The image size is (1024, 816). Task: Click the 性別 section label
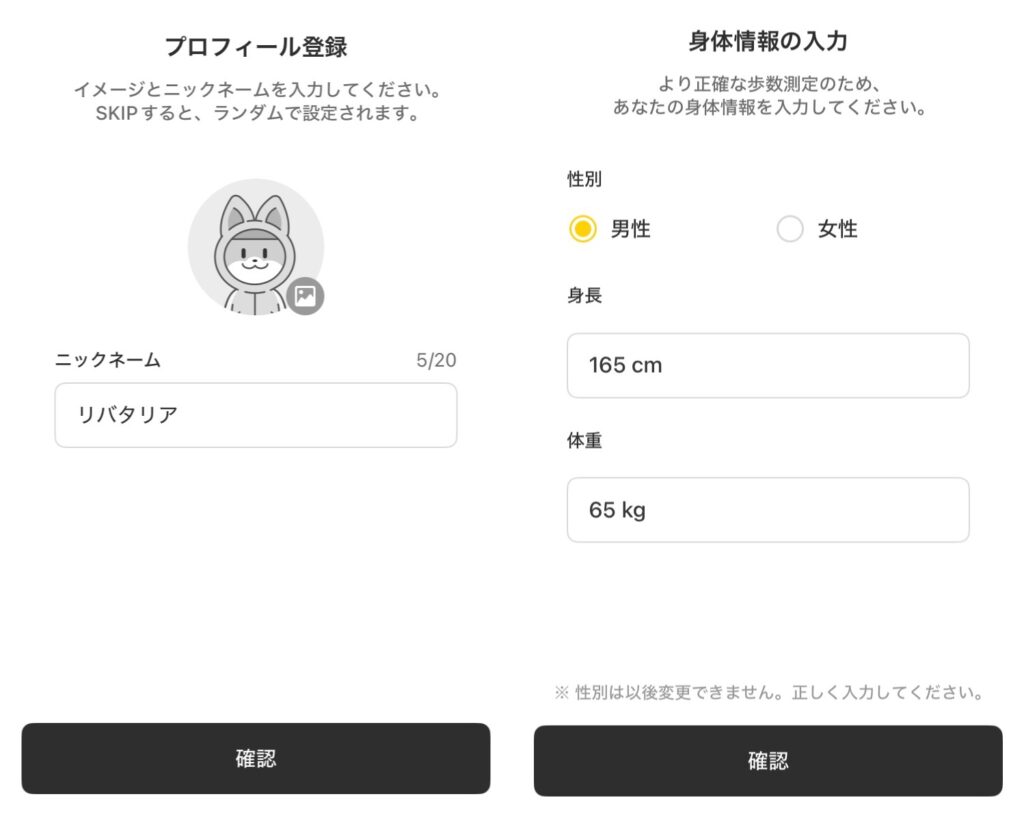585,180
